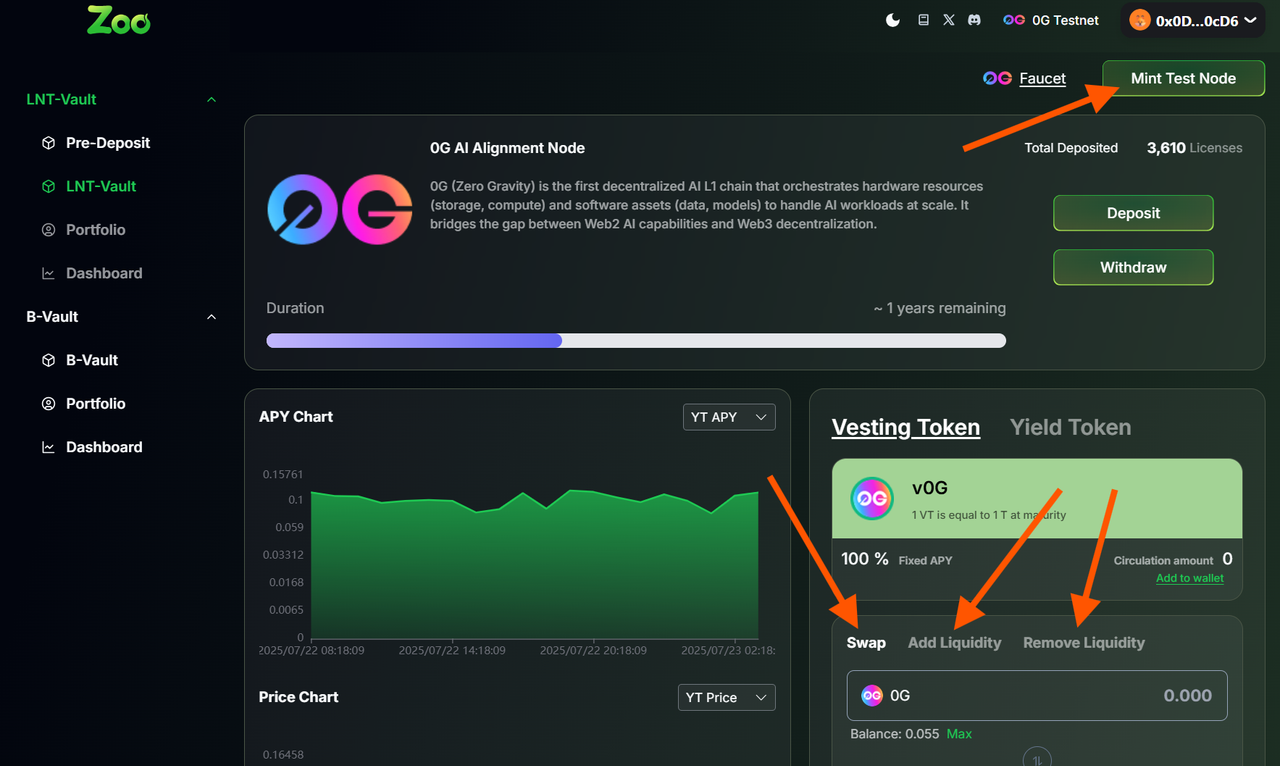The width and height of the screenshot is (1280, 766).
Task: Switch to the Vesting Token tab
Action: [906, 427]
